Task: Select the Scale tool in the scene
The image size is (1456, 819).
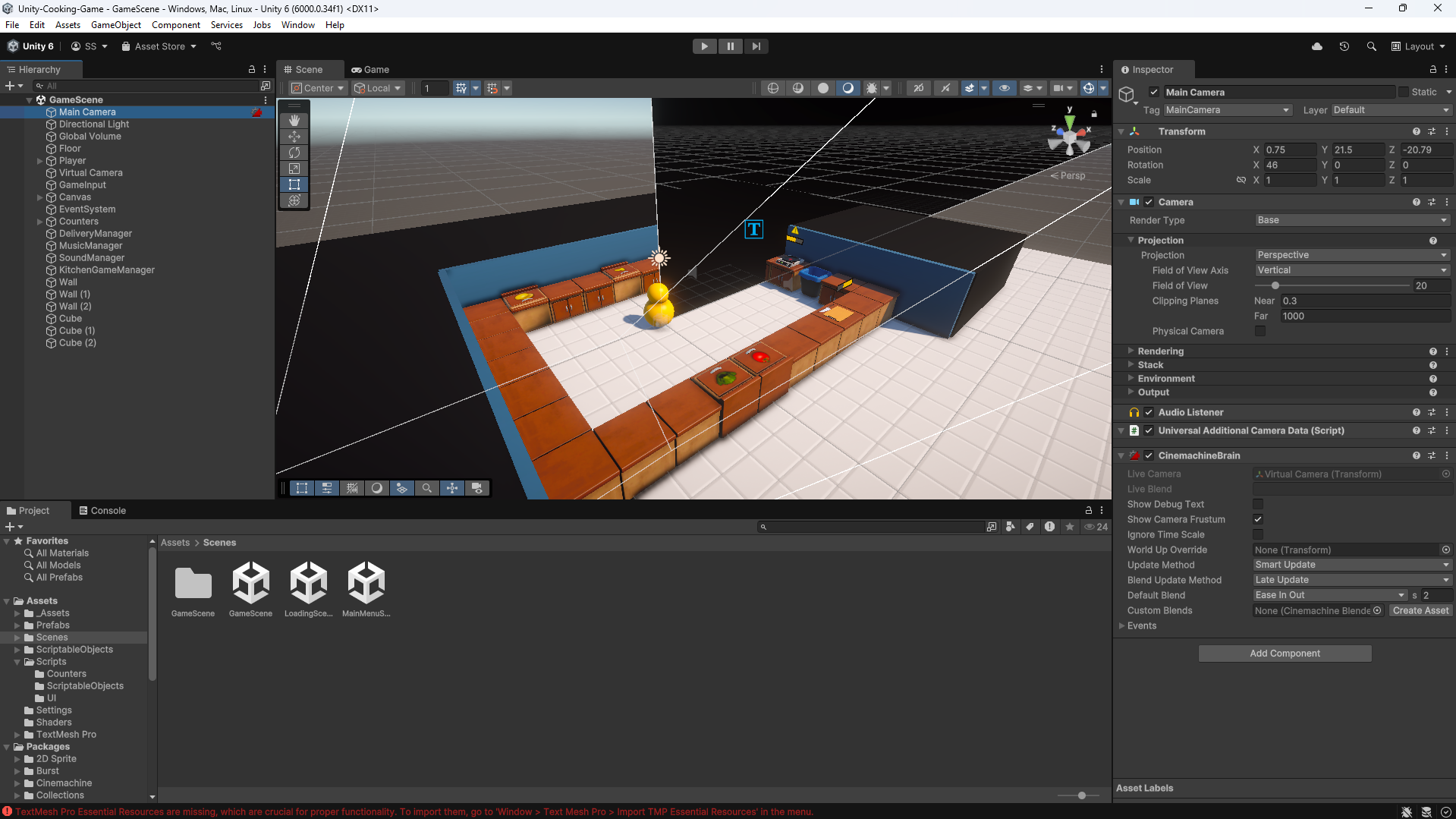Action: (294, 169)
